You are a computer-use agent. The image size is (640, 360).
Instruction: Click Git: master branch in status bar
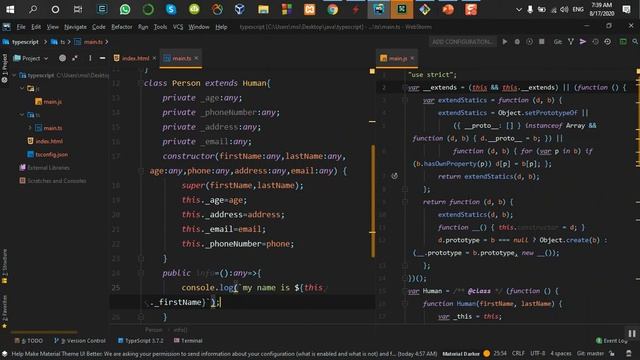click(590, 353)
